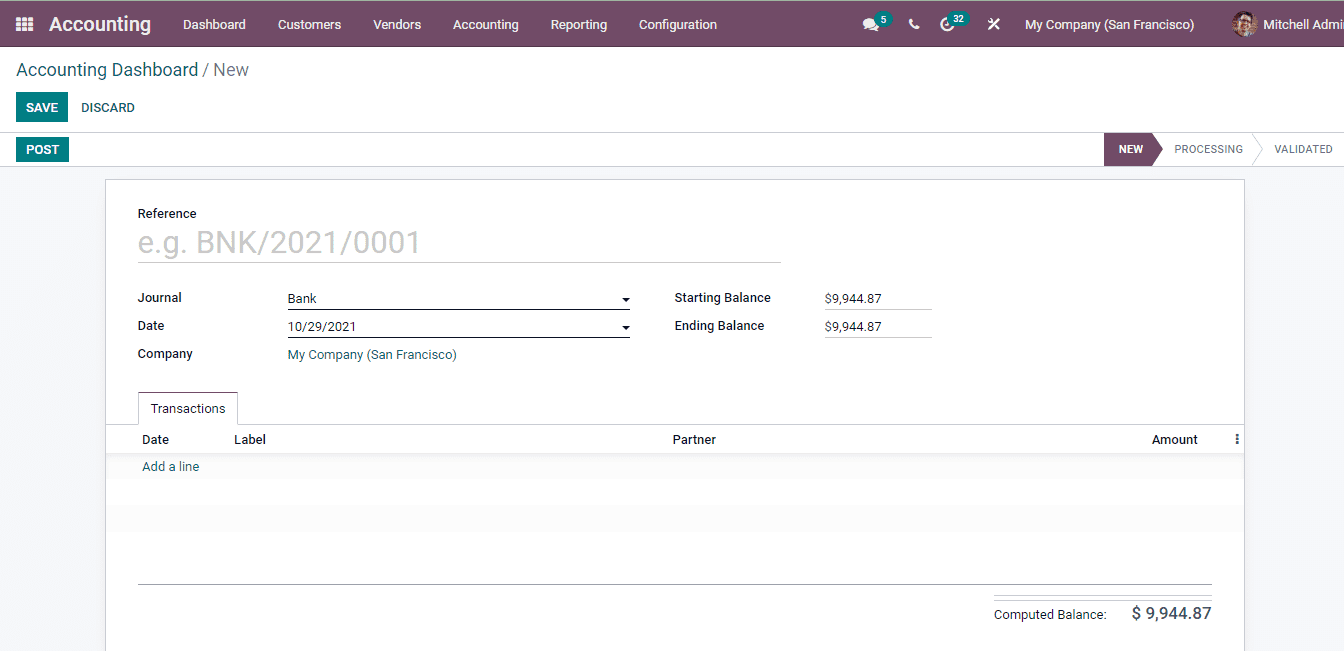
Task: Select the Transactions tab
Action: 187,408
